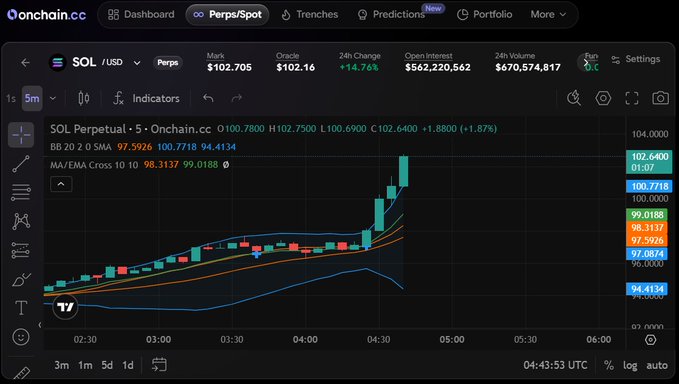Screen dimensions: 679x384
Task: Open chart settings hexagon icon
Action: 603,98
